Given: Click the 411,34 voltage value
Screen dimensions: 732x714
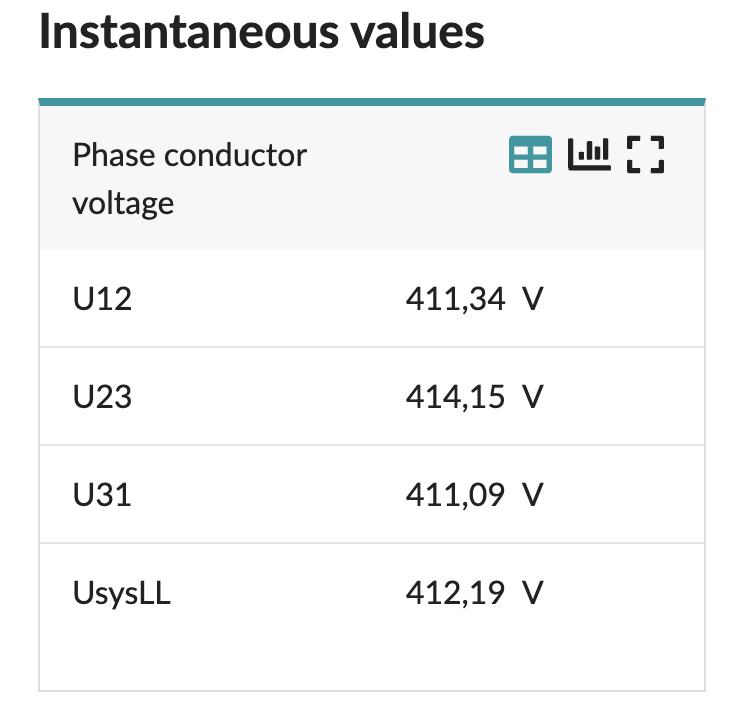Looking at the screenshot, I should 455,299.
